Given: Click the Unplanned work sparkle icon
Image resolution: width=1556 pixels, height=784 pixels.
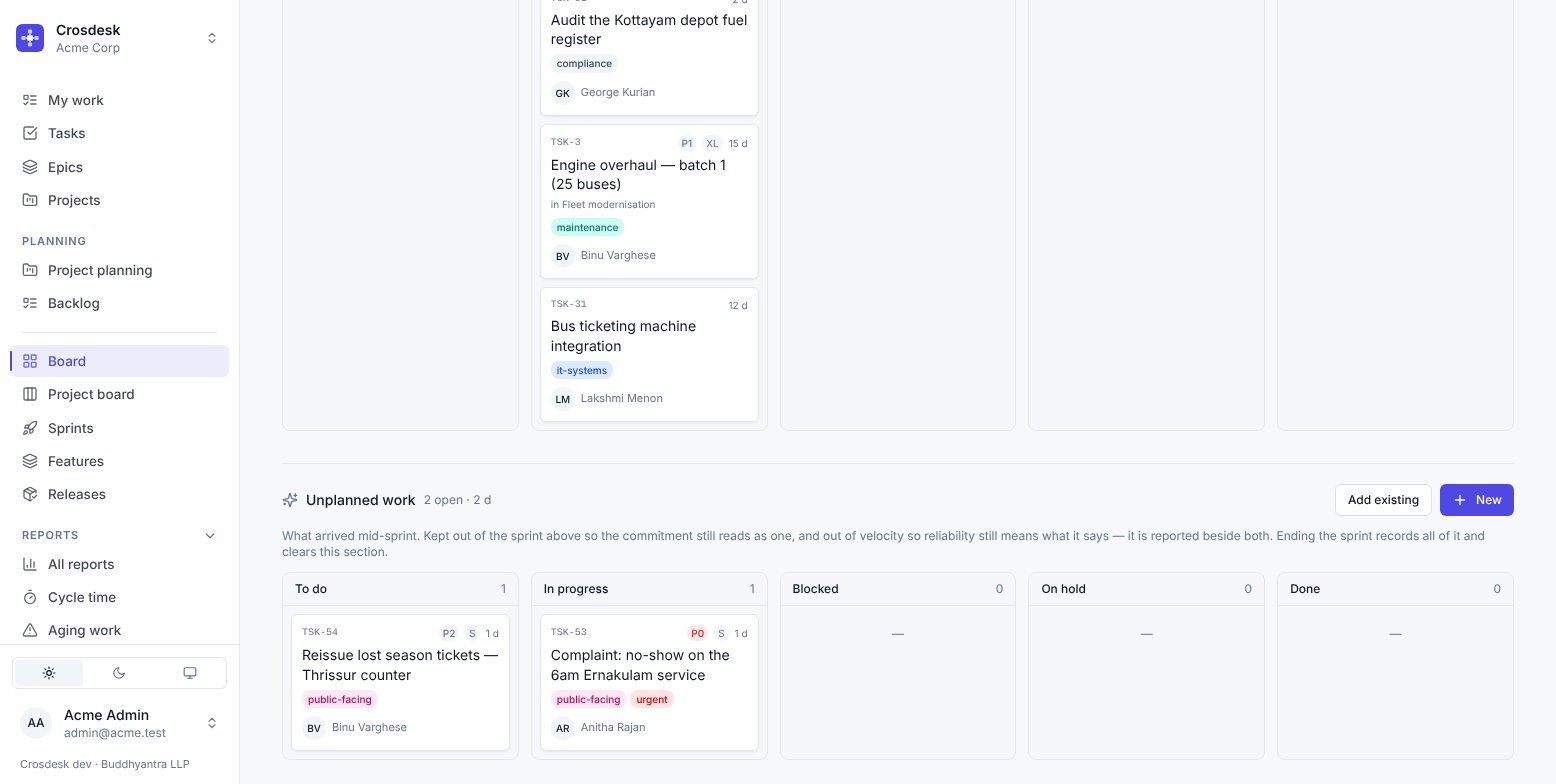Looking at the screenshot, I should pos(290,500).
